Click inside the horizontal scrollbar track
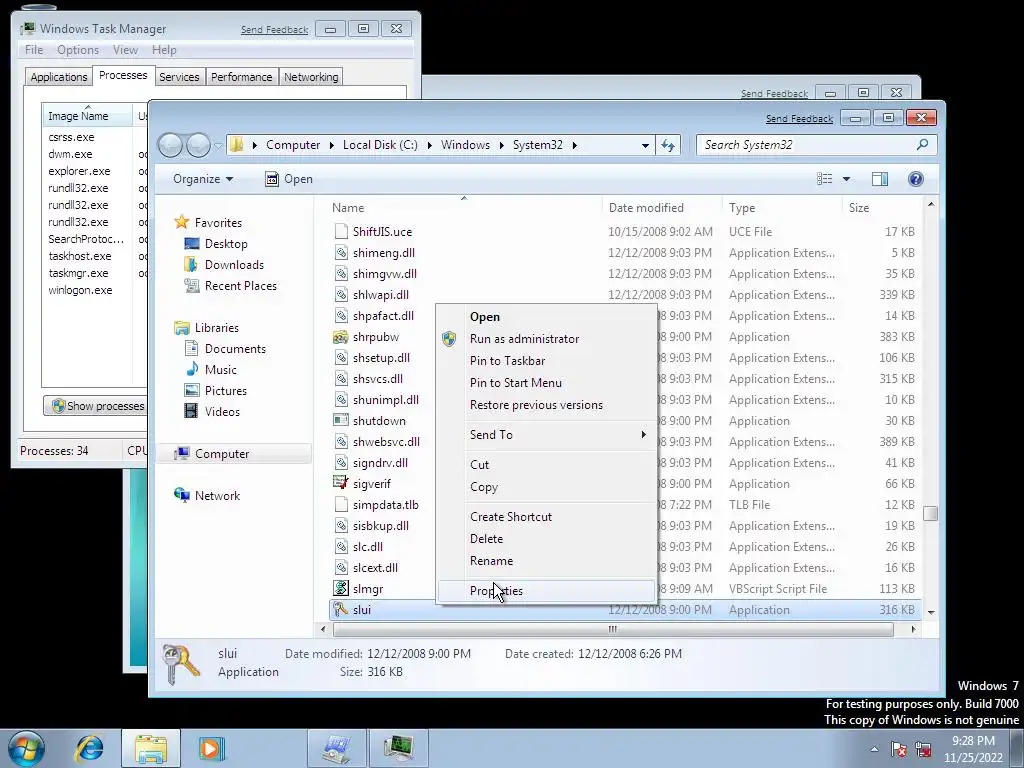Image resolution: width=1024 pixels, height=768 pixels. pos(613,630)
